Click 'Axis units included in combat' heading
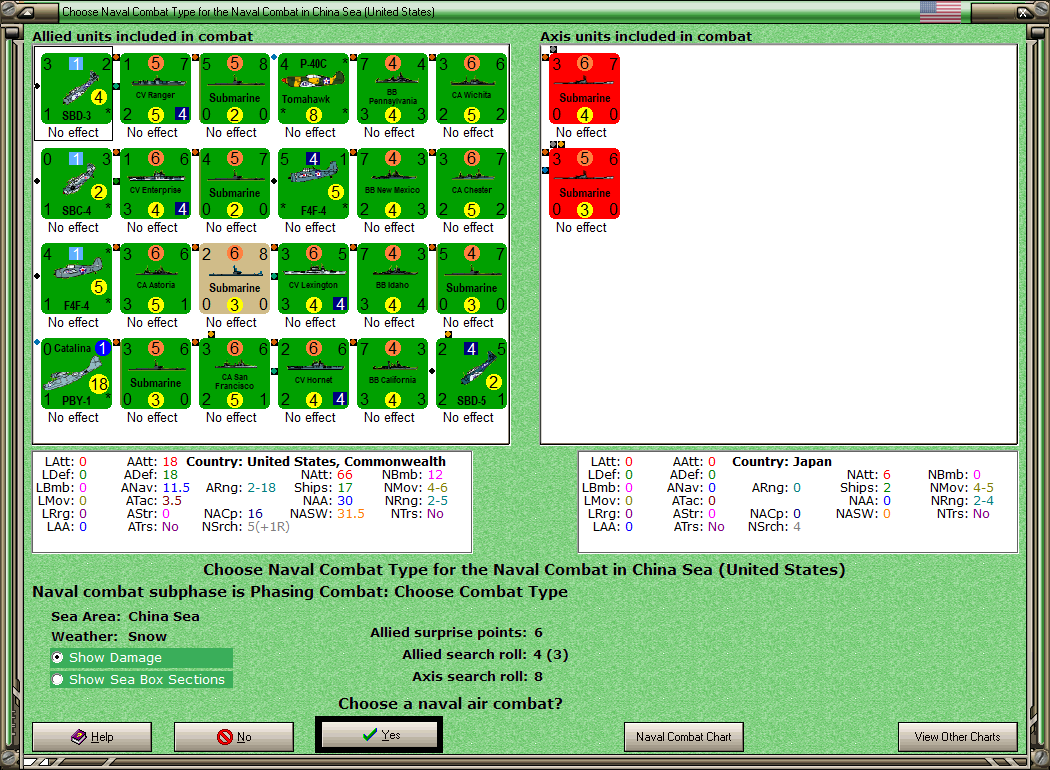Viewport: 1050px width, 770px height. [646, 36]
